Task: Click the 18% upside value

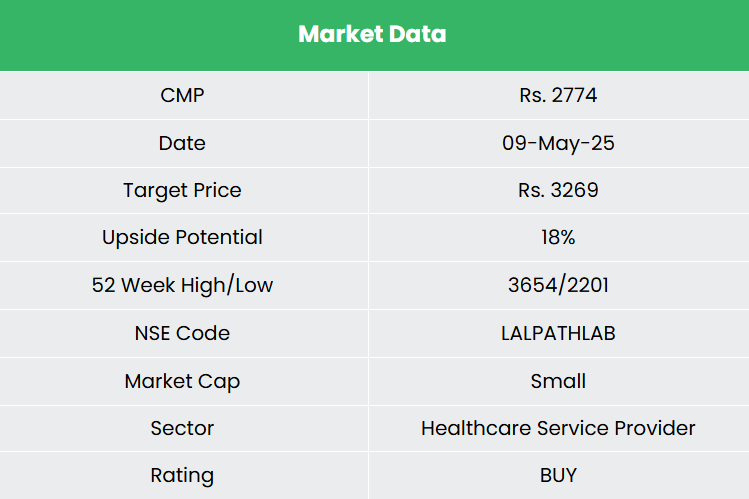Action: click(558, 237)
